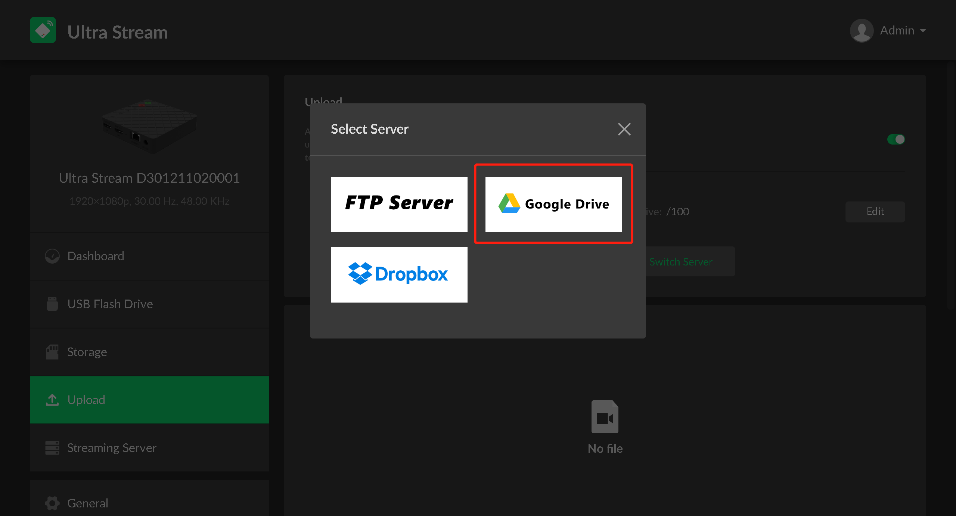Open the Admin account dropdown
The image size is (956, 516).
[902, 30]
